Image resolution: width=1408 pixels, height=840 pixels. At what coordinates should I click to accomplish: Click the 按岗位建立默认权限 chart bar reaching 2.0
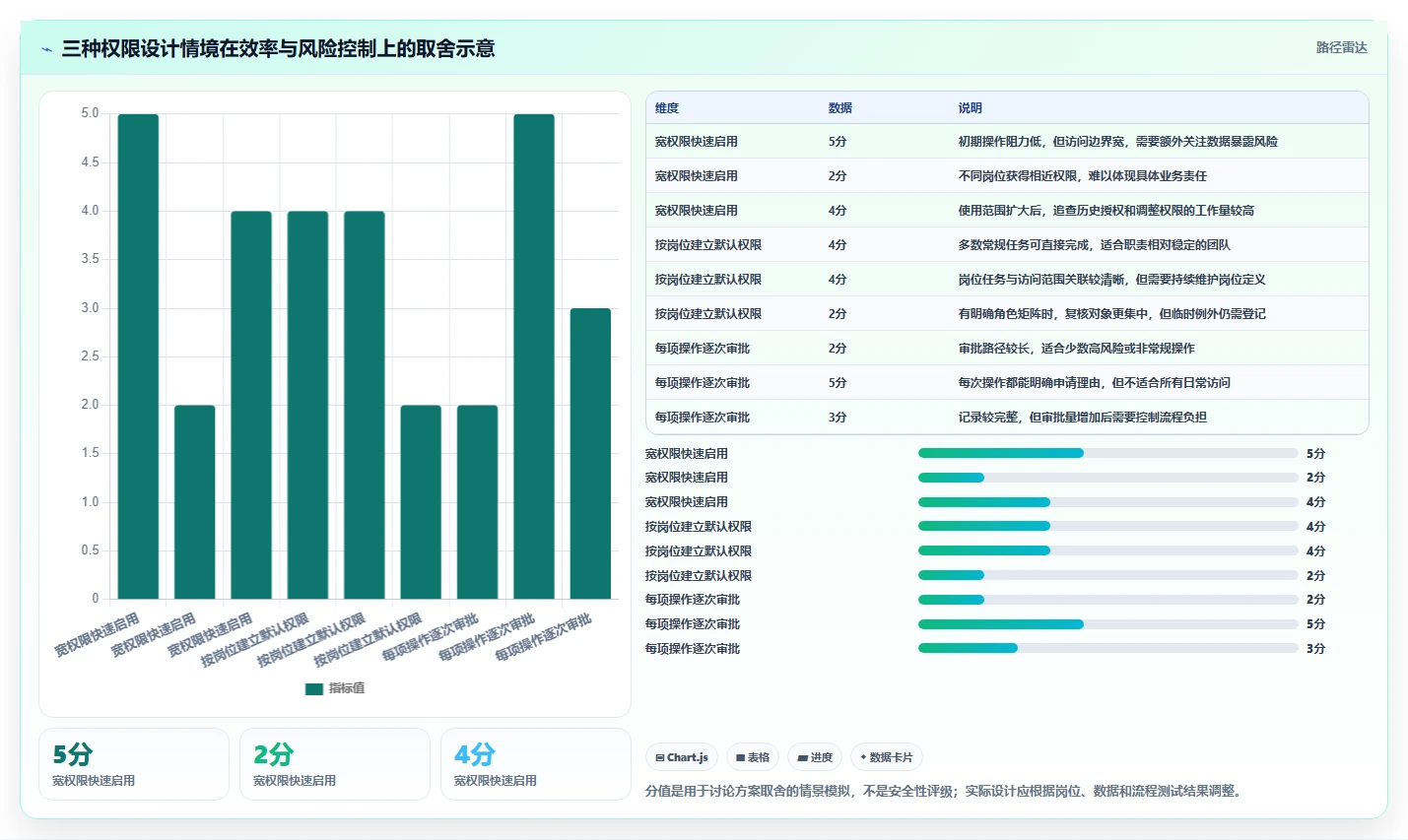tap(421, 502)
